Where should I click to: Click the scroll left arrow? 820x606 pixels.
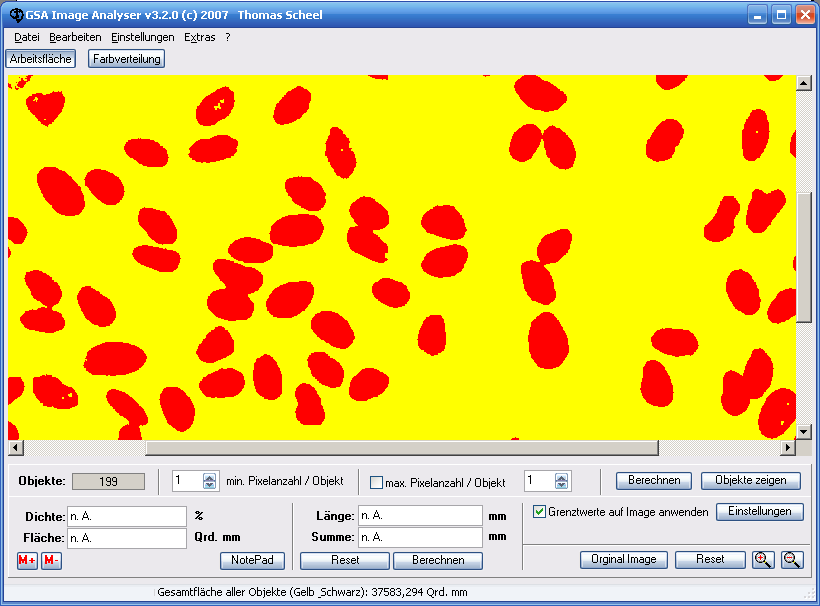[15, 448]
